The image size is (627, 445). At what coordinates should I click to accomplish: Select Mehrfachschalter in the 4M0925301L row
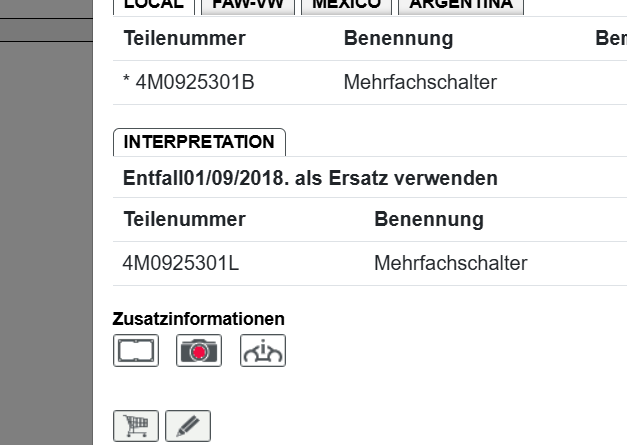pos(450,264)
